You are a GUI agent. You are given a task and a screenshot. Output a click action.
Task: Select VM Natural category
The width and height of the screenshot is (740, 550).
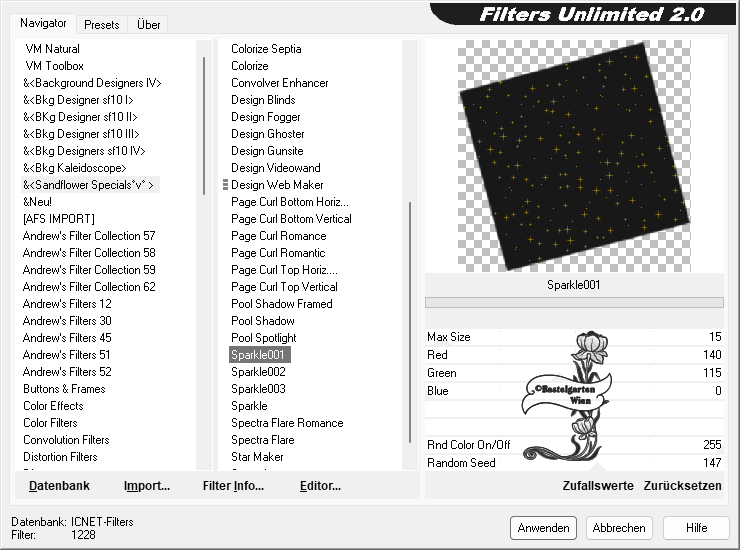tap(52, 49)
